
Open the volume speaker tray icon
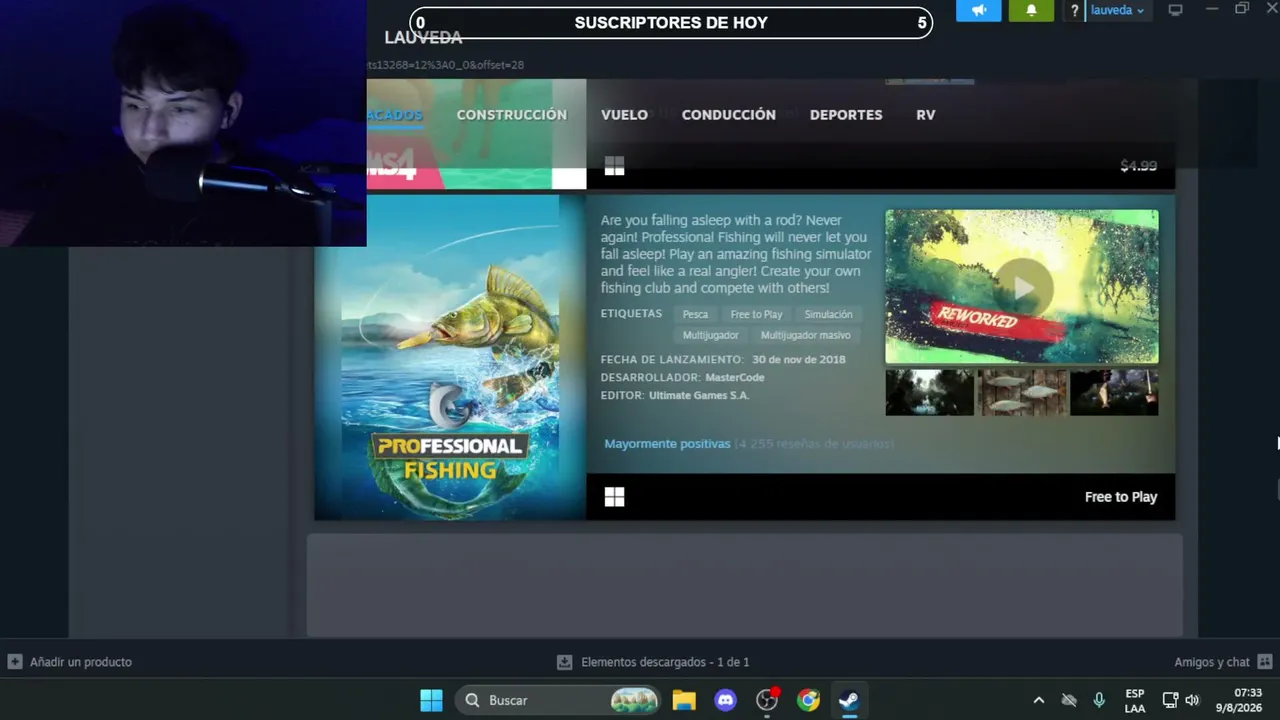(x=1191, y=700)
